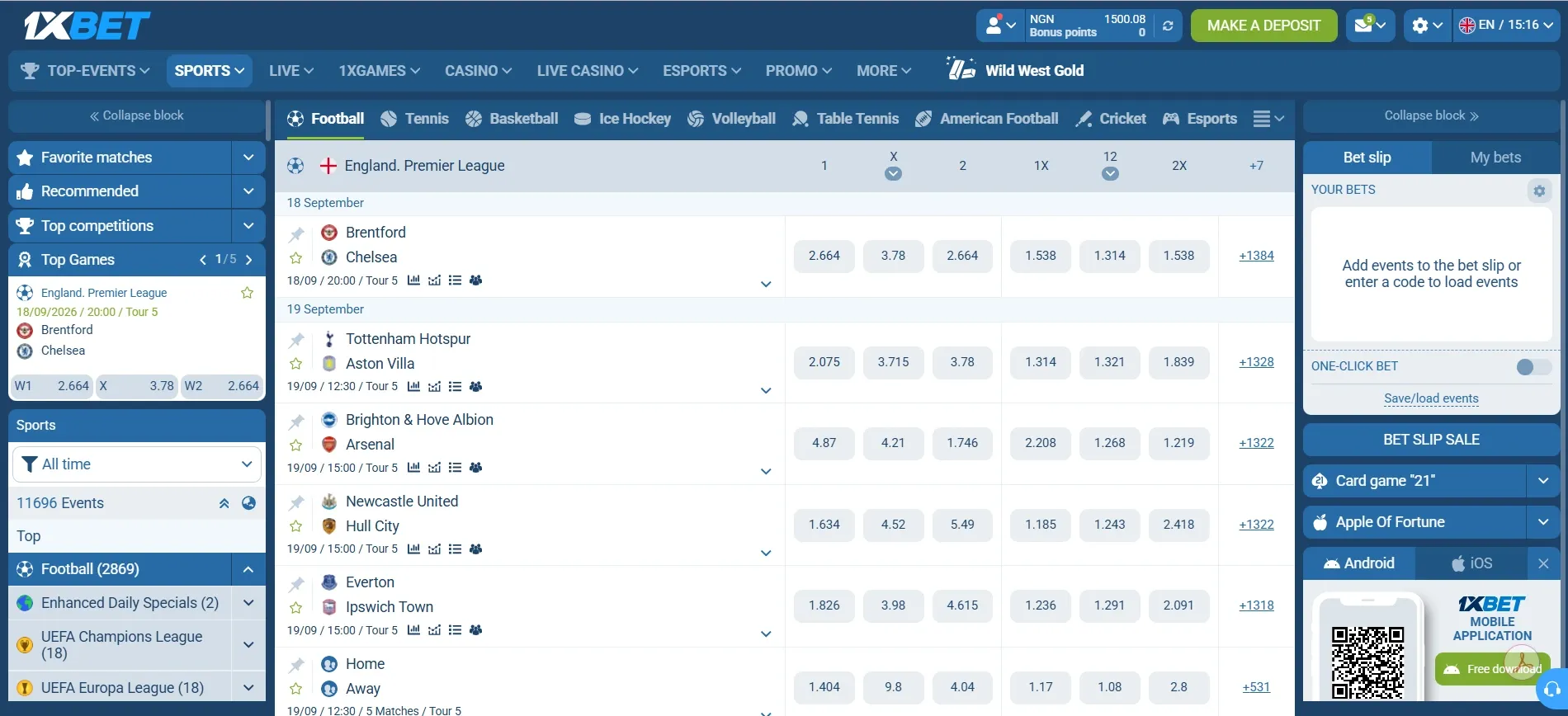Viewport: 1568px width, 716px height.
Task: Collapse events with double-chevron icon
Action: click(x=224, y=503)
